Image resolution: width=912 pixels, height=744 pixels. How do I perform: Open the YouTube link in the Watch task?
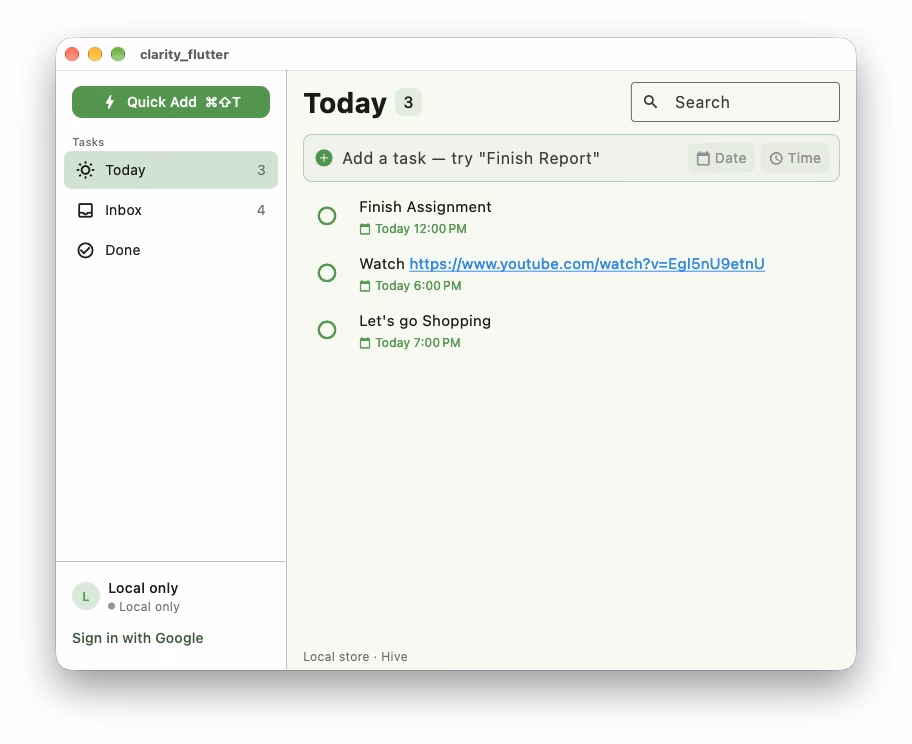tap(587, 264)
